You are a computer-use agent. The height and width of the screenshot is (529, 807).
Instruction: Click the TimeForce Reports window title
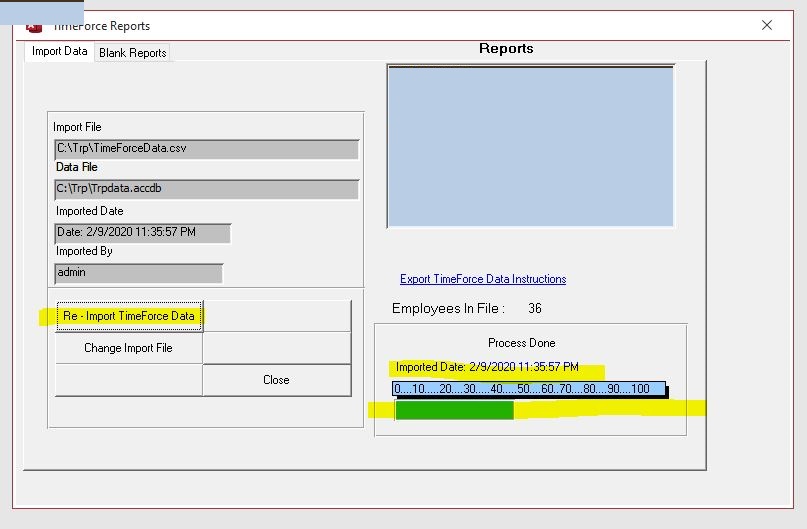click(101, 26)
